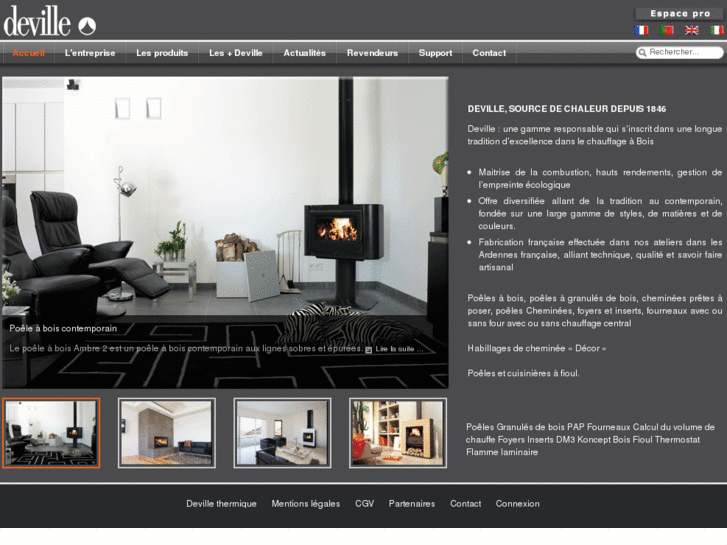The image size is (727, 545).
Task: Click the text Habillages de cheminée « Décor »
Action: (536, 348)
